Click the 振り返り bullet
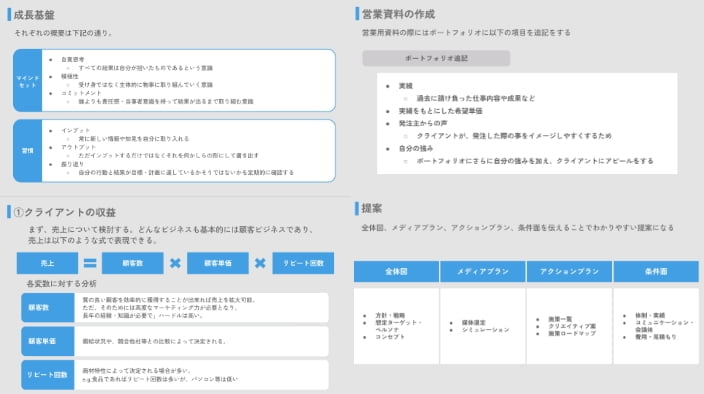Viewport: 704px width, 394px height. [x=72, y=164]
